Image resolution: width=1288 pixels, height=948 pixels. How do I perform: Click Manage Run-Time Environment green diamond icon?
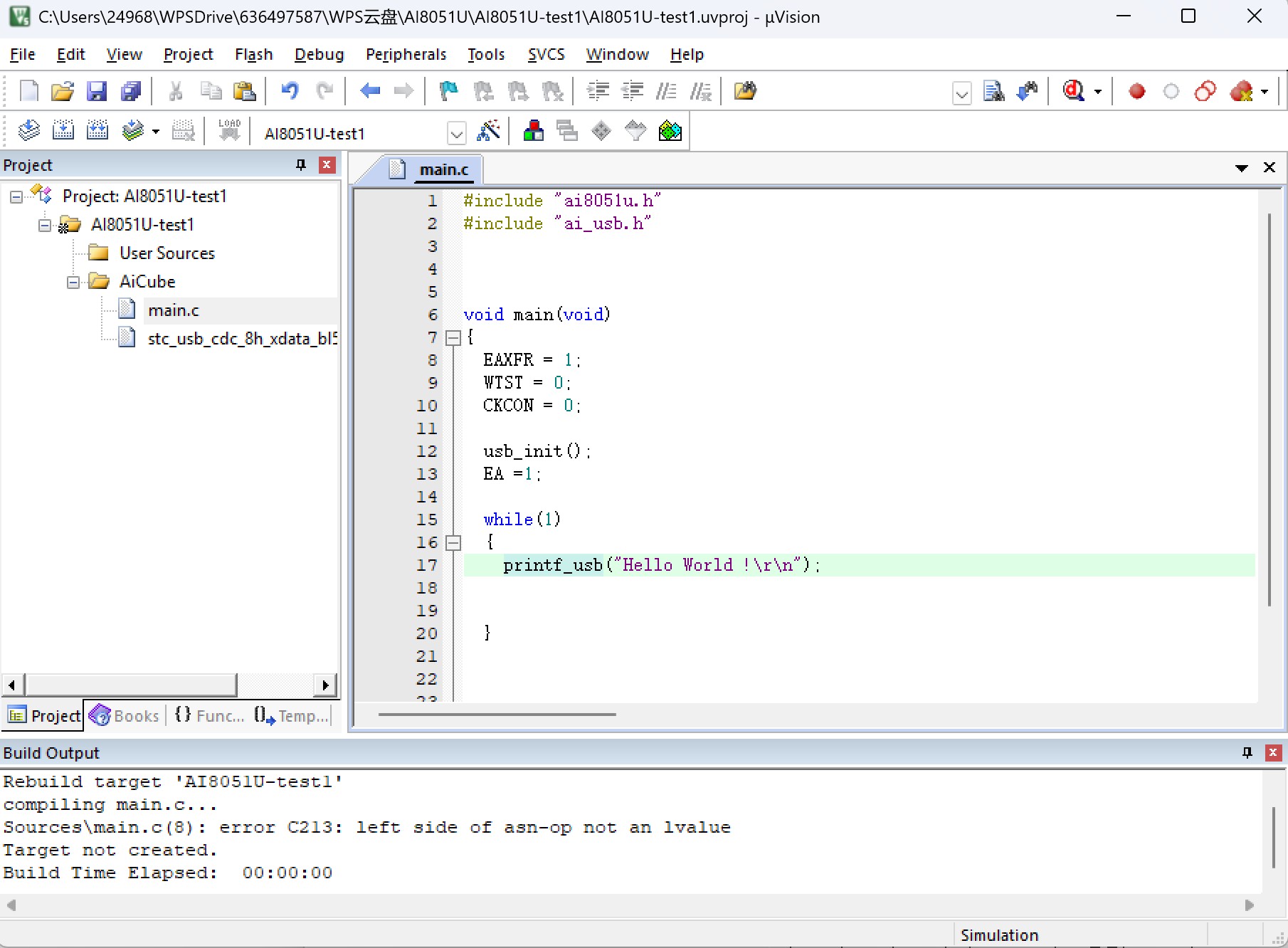[x=670, y=131]
